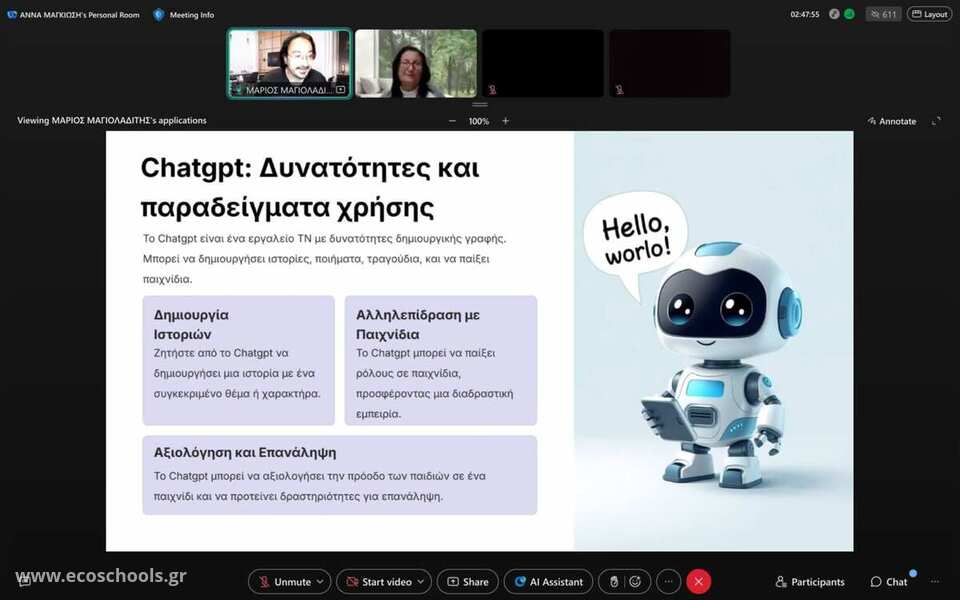Open the Annotate tool
The width and height of the screenshot is (960, 600).
892,121
